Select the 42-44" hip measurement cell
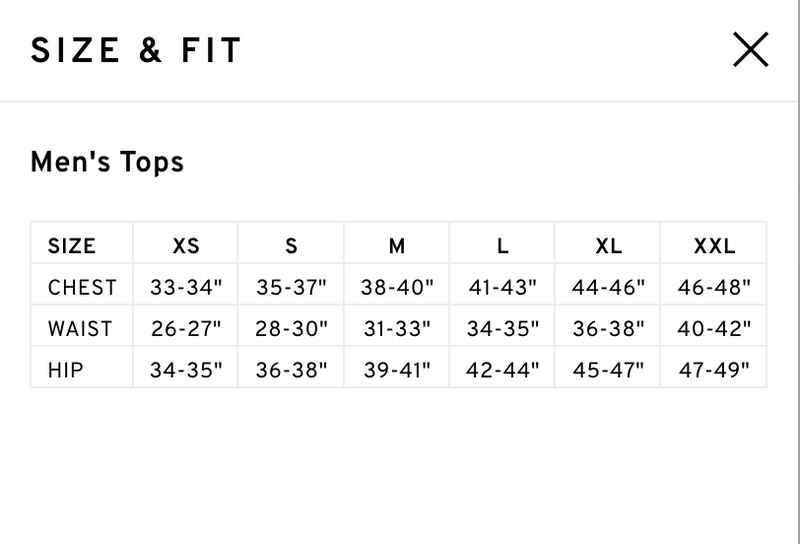This screenshot has height=544, width=800. click(503, 370)
